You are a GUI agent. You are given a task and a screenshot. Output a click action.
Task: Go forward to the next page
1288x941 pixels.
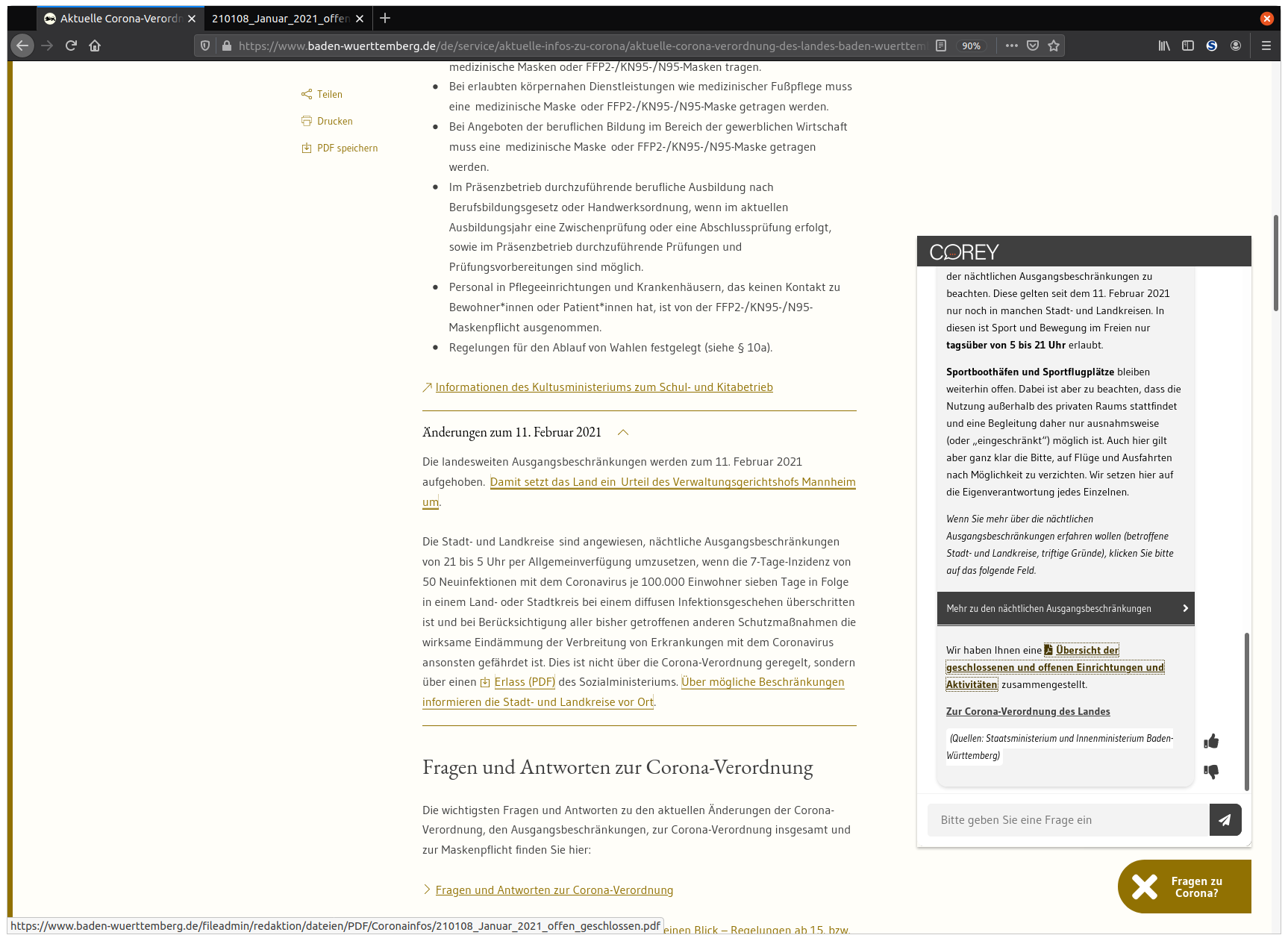coord(47,46)
